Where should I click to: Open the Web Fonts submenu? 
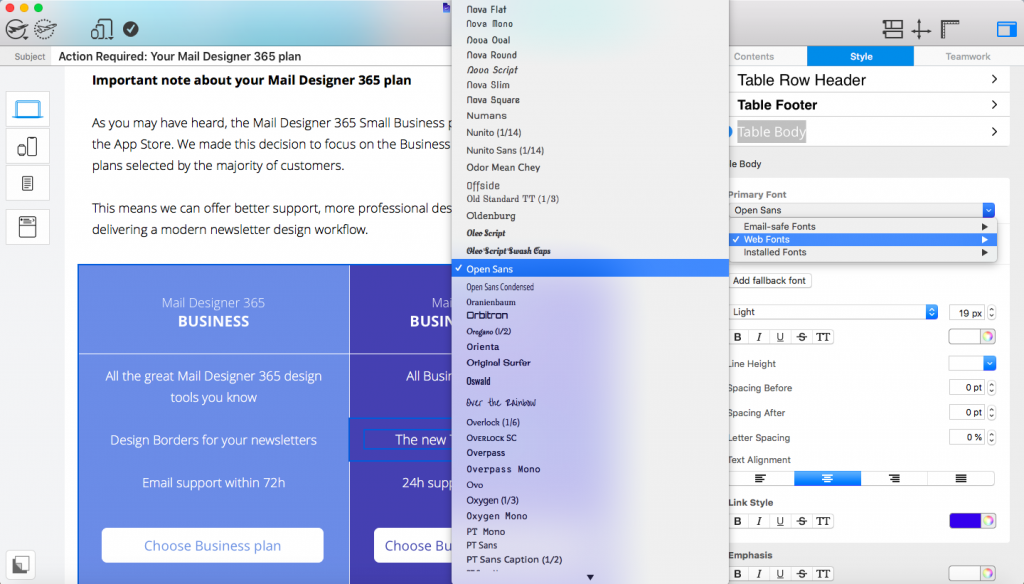pos(863,240)
